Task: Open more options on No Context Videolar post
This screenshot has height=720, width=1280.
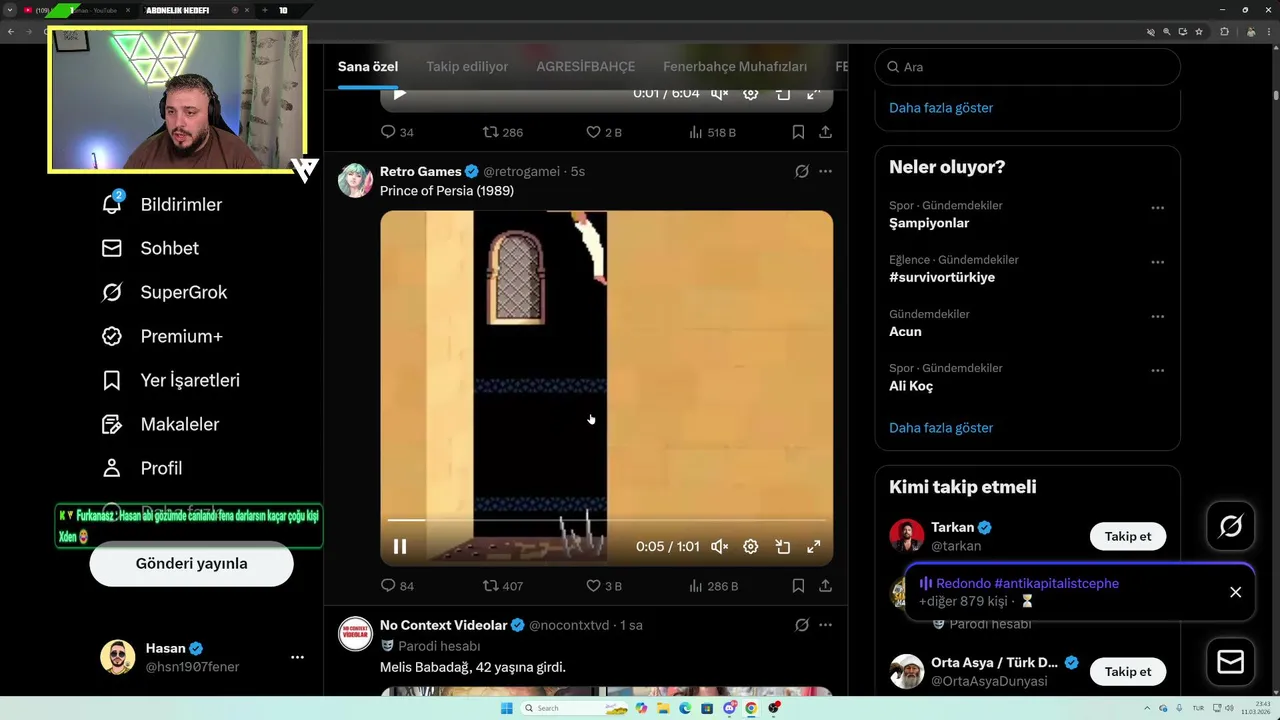Action: coord(825,625)
